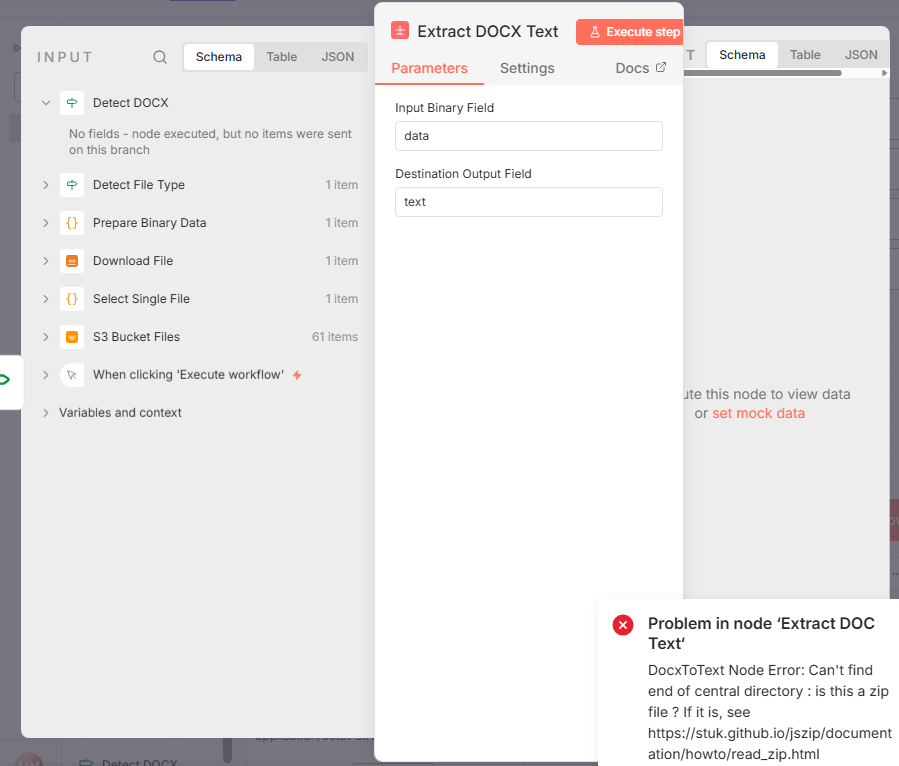Expand the Select Single File row
The image size is (899, 766).
pos(46,299)
